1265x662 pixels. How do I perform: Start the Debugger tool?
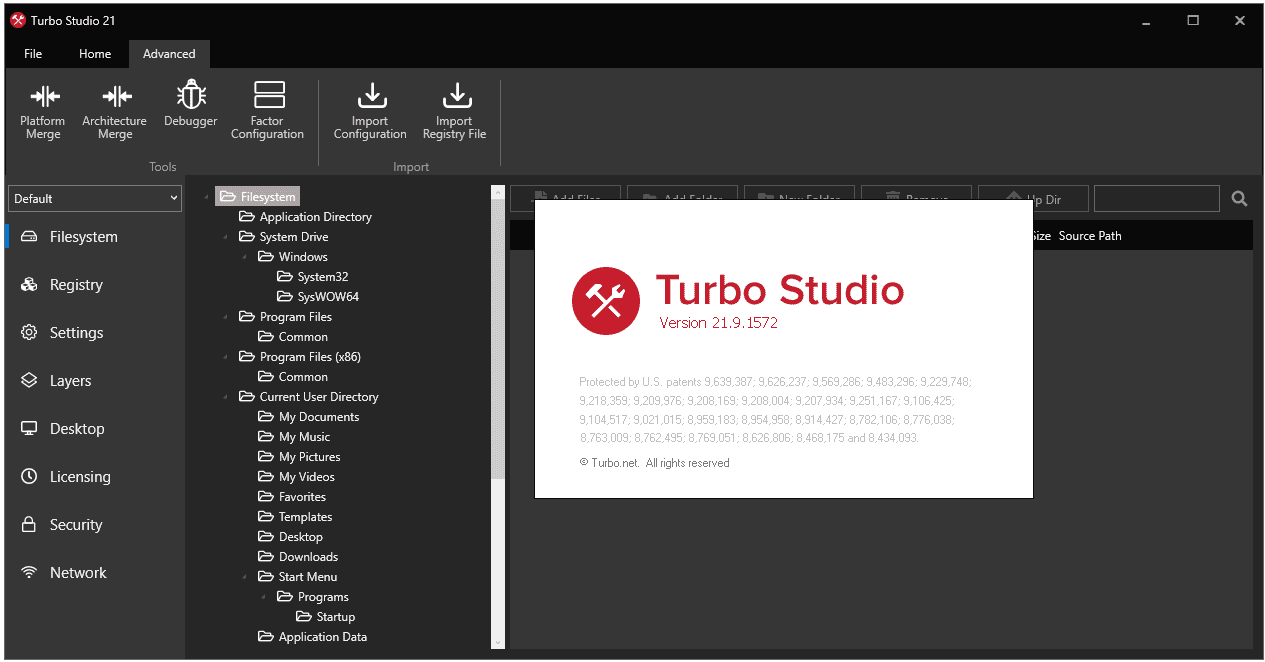[x=190, y=105]
